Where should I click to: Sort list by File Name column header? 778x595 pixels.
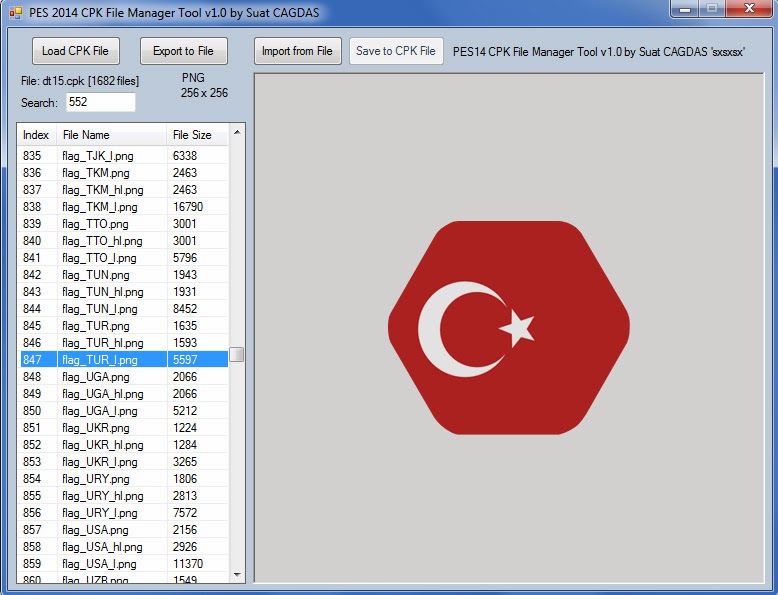pyautogui.click(x=111, y=135)
